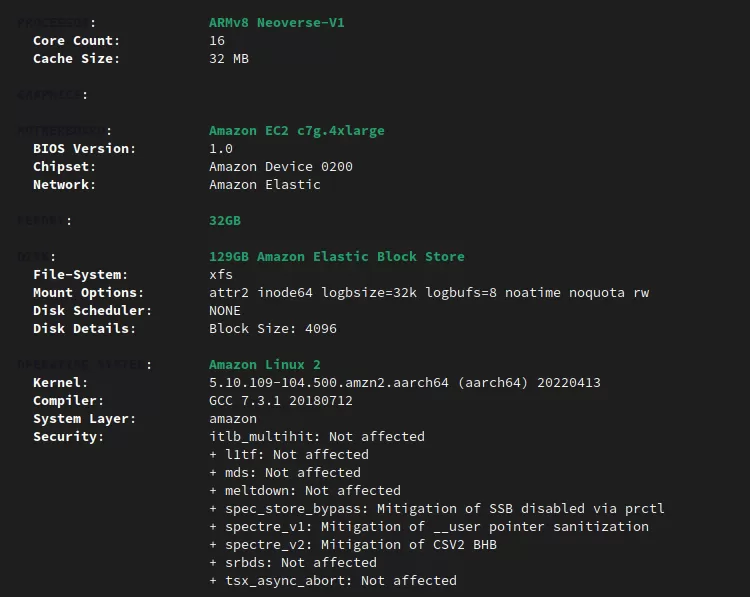Select GCC 7.3.1 20180712 compiler text
The width and height of the screenshot is (750, 597).
click(281, 400)
